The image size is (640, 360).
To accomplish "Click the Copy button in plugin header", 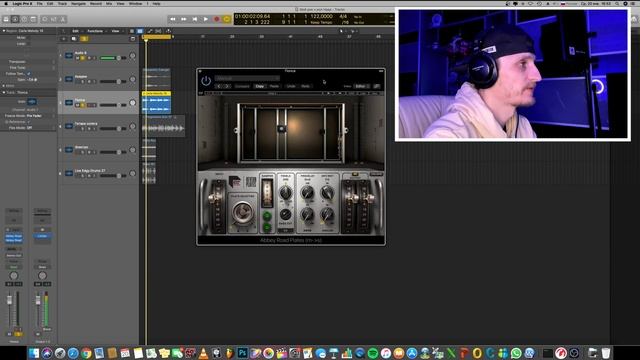I will click(x=260, y=87).
